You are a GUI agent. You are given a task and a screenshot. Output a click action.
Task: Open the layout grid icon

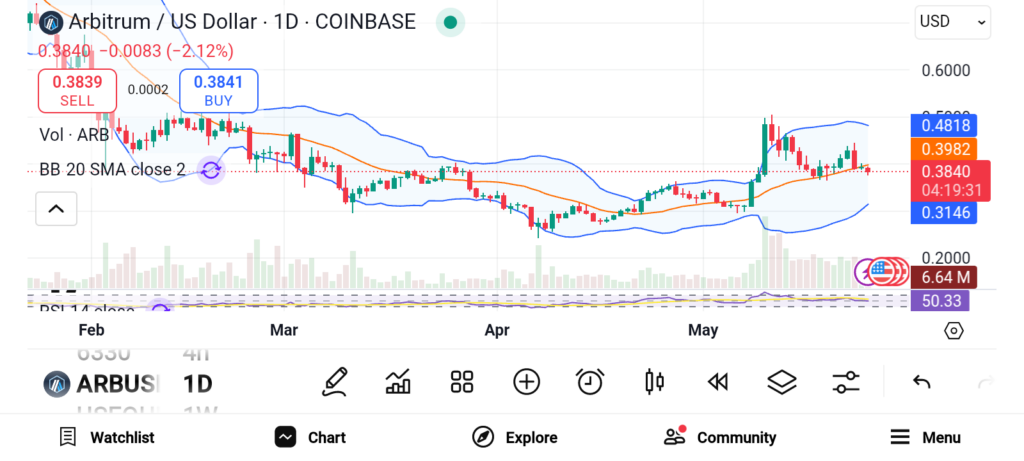(x=462, y=382)
